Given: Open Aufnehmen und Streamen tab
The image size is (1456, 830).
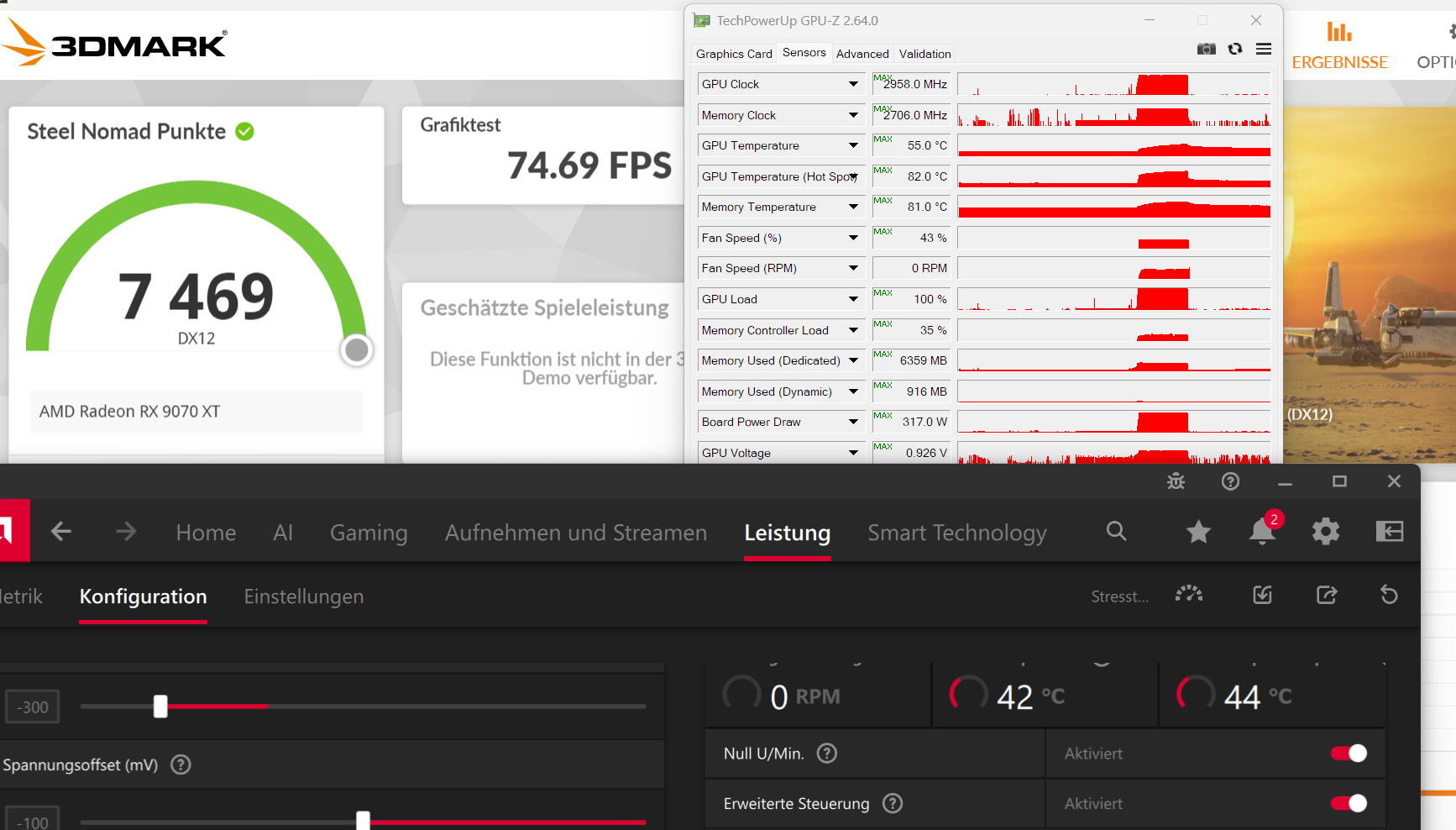Looking at the screenshot, I should [x=576, y=533].
